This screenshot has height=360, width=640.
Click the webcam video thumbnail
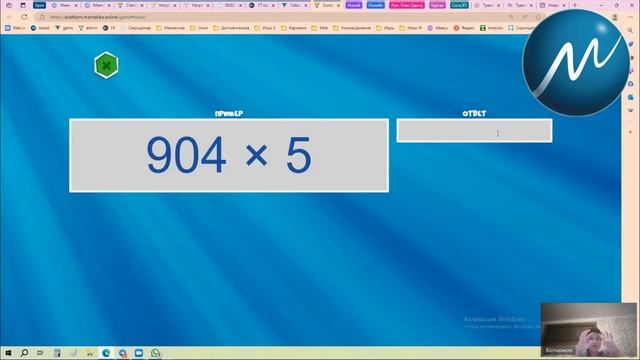pyautogui.click(x=588, y=329)
